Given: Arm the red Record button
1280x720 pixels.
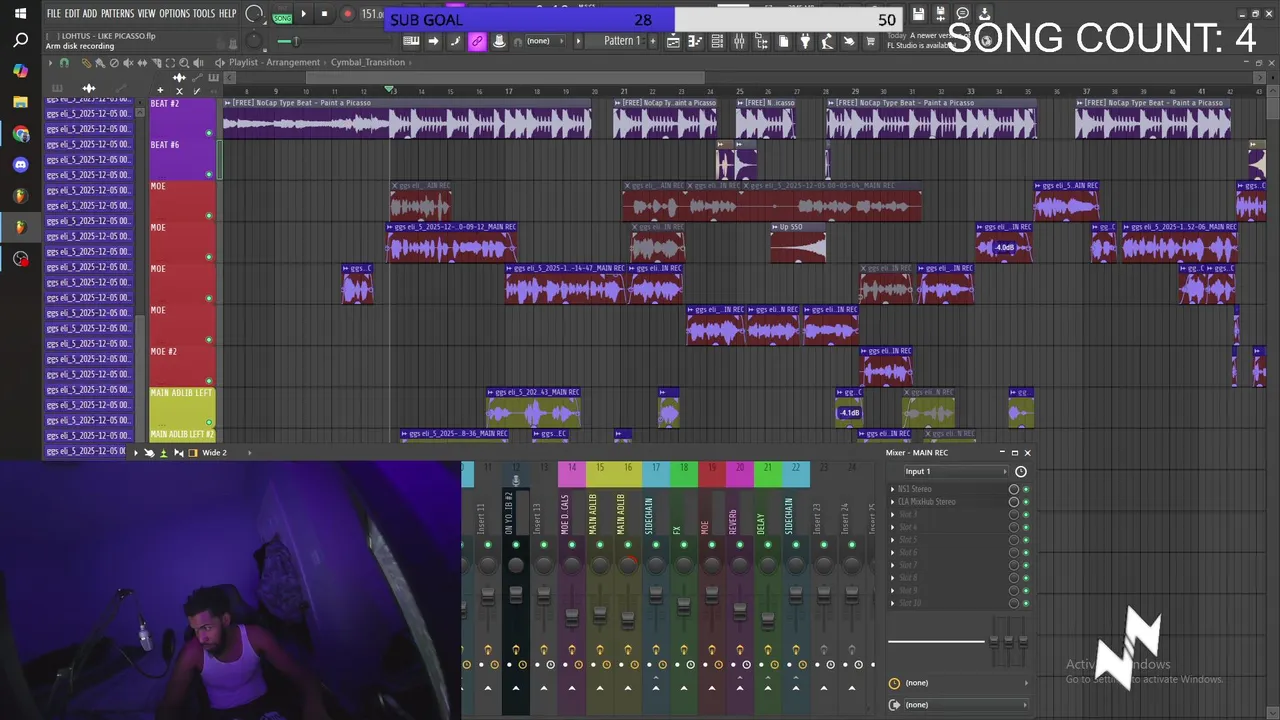Looking at the screenshot, I should pos(347,14).
